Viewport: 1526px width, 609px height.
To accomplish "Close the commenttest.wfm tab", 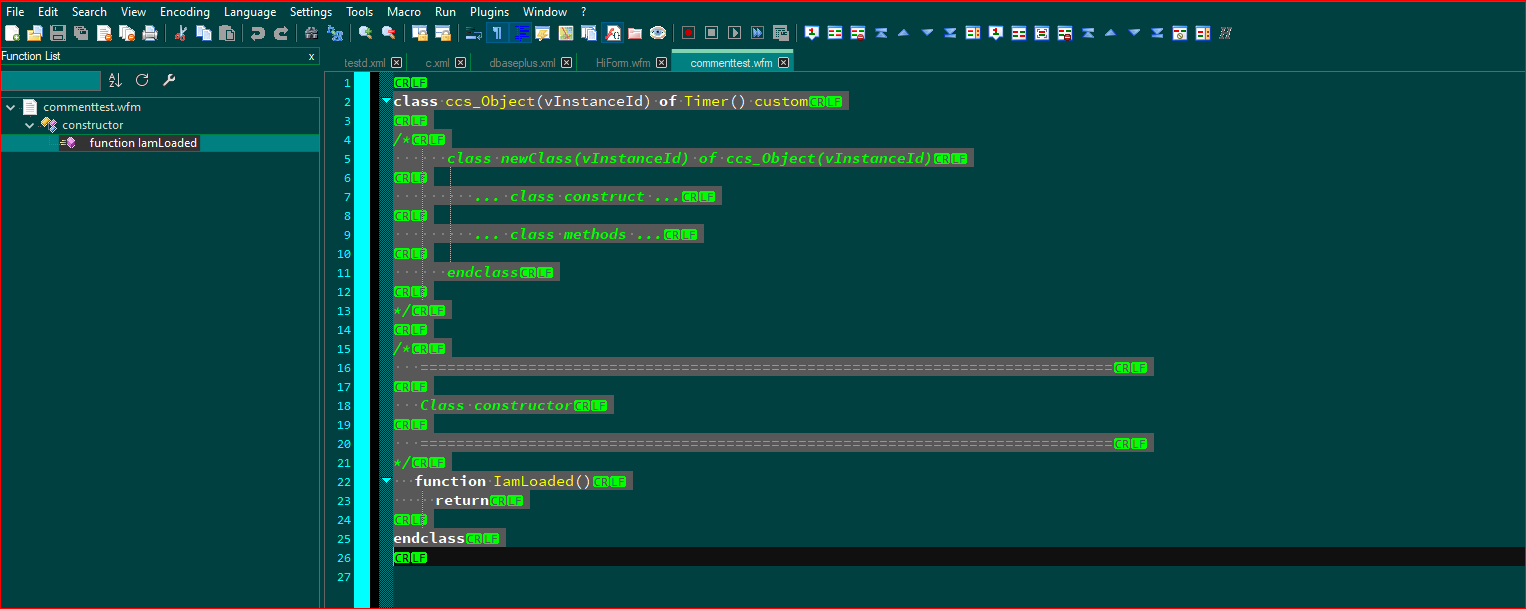I will pyautogui.click(x=784, y=62).
